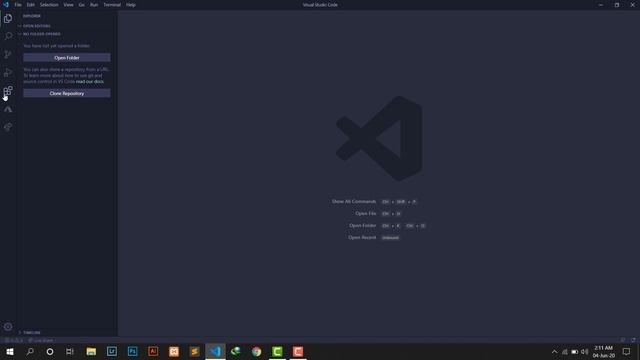Open Google Chrome from the taskbar

click(x=256, y=351)
